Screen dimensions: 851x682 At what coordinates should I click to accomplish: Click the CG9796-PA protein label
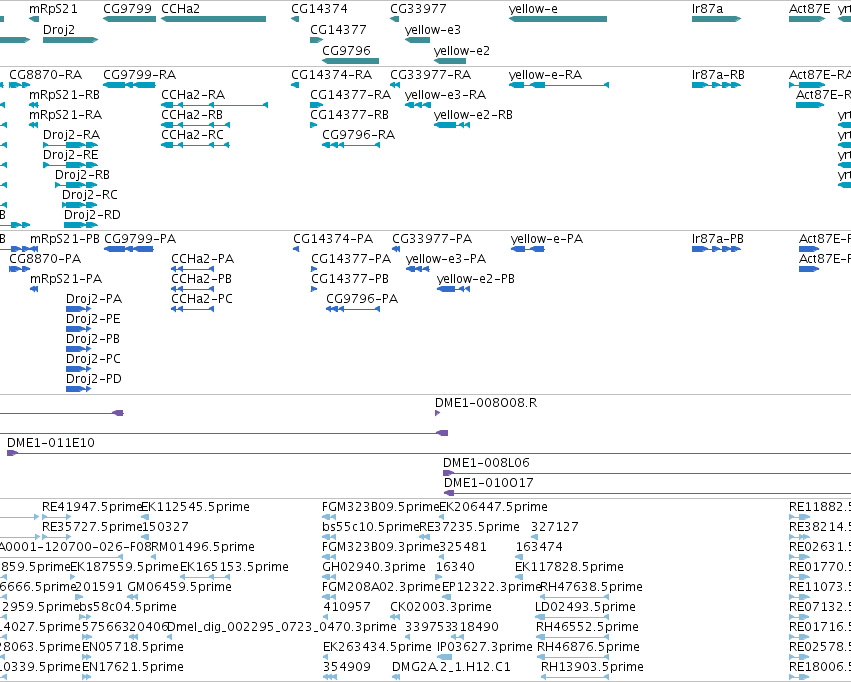click(362, 299)
